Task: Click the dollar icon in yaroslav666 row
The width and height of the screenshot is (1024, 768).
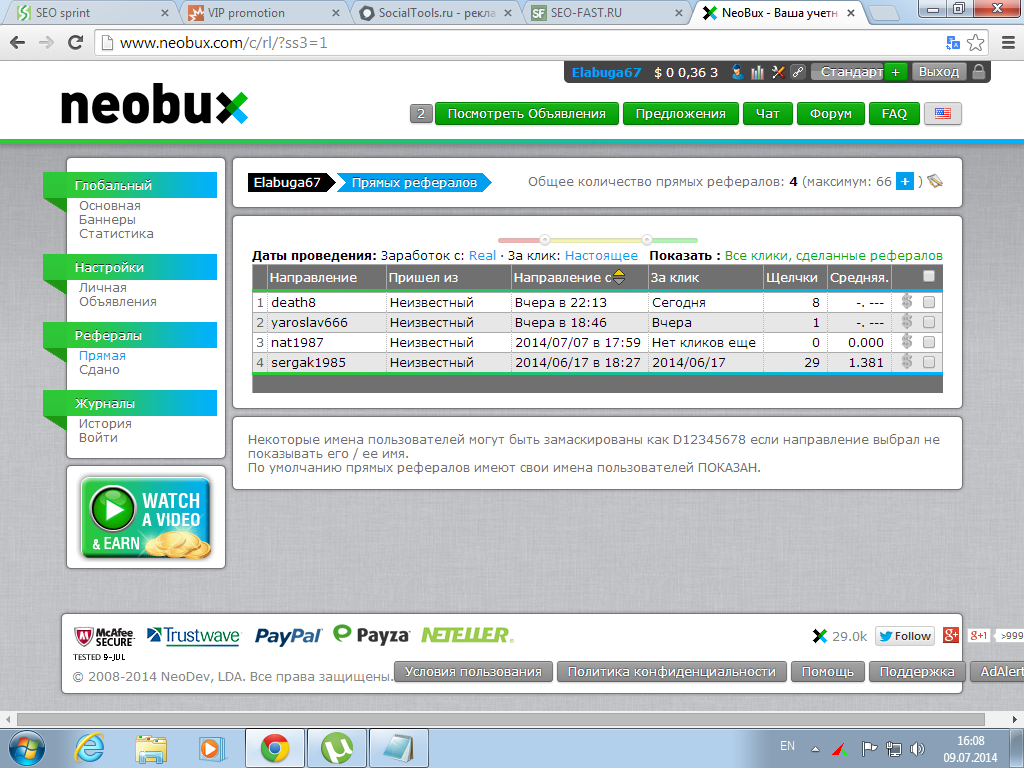Action: pyautogui.click(x=906, y=322)
